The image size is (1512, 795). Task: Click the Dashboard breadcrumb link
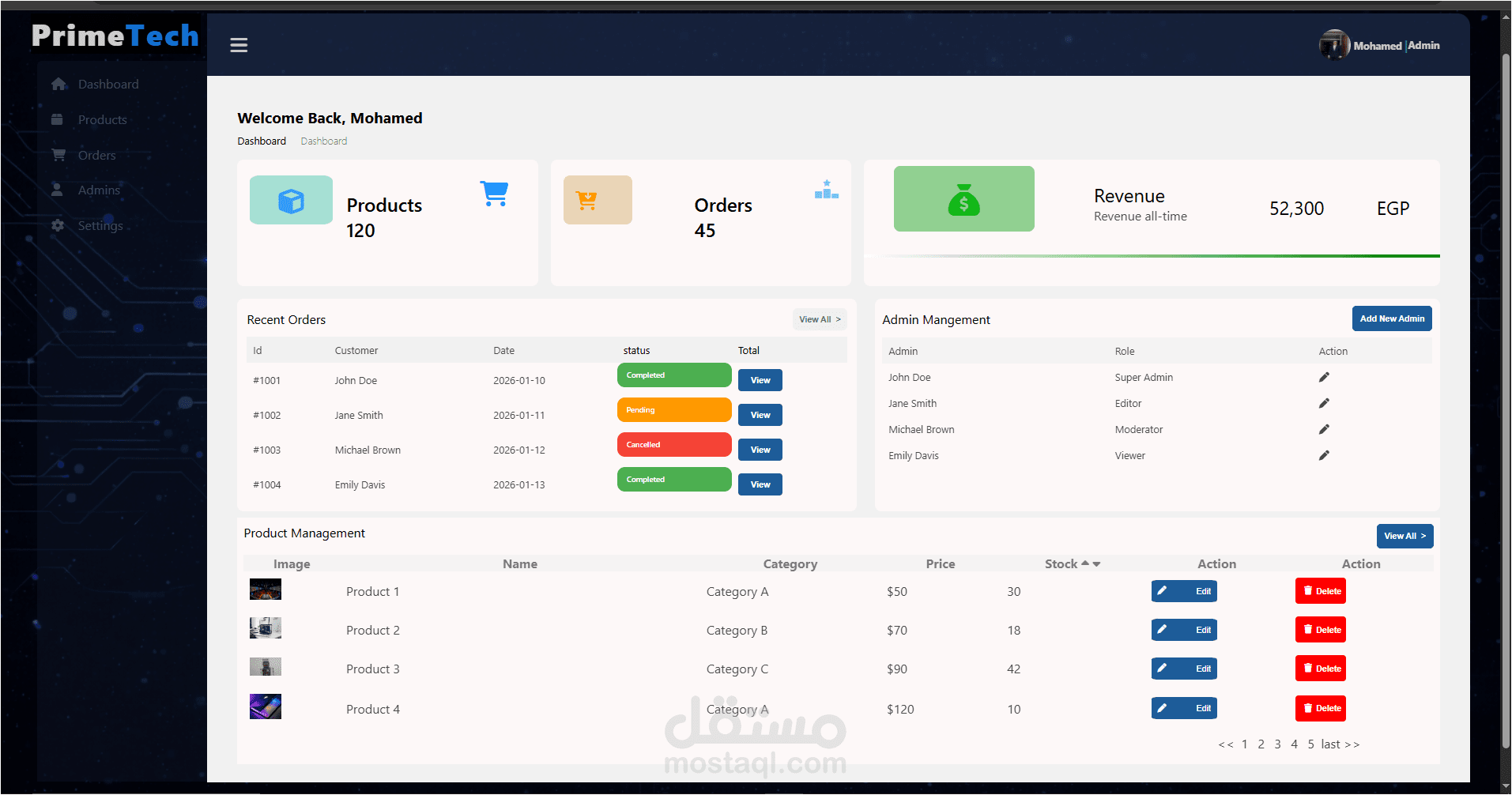(x=262, y=141)
